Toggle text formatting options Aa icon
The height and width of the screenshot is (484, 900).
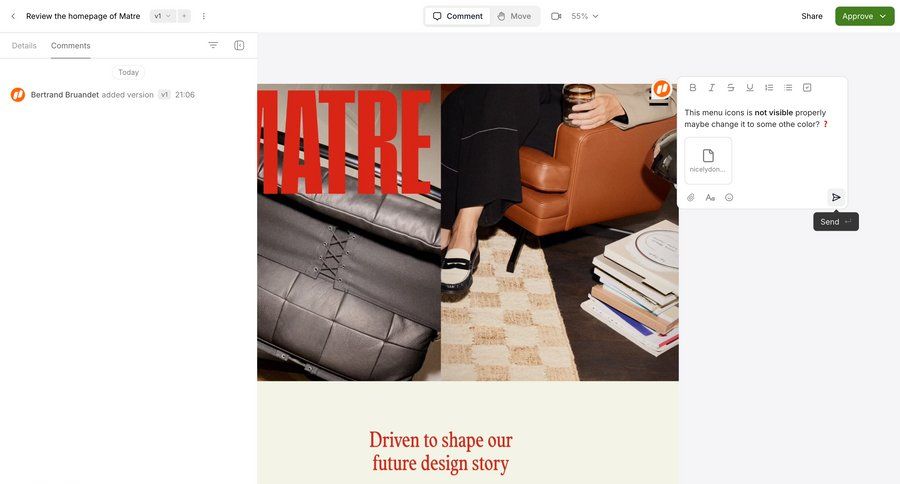(710, 198)
